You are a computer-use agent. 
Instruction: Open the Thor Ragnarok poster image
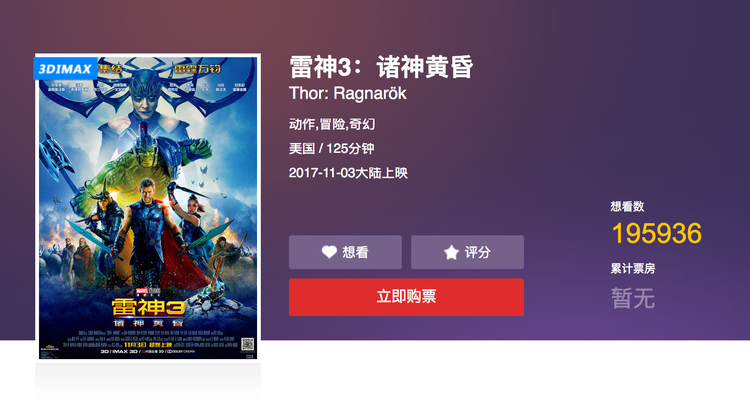[x=148, y=208]
